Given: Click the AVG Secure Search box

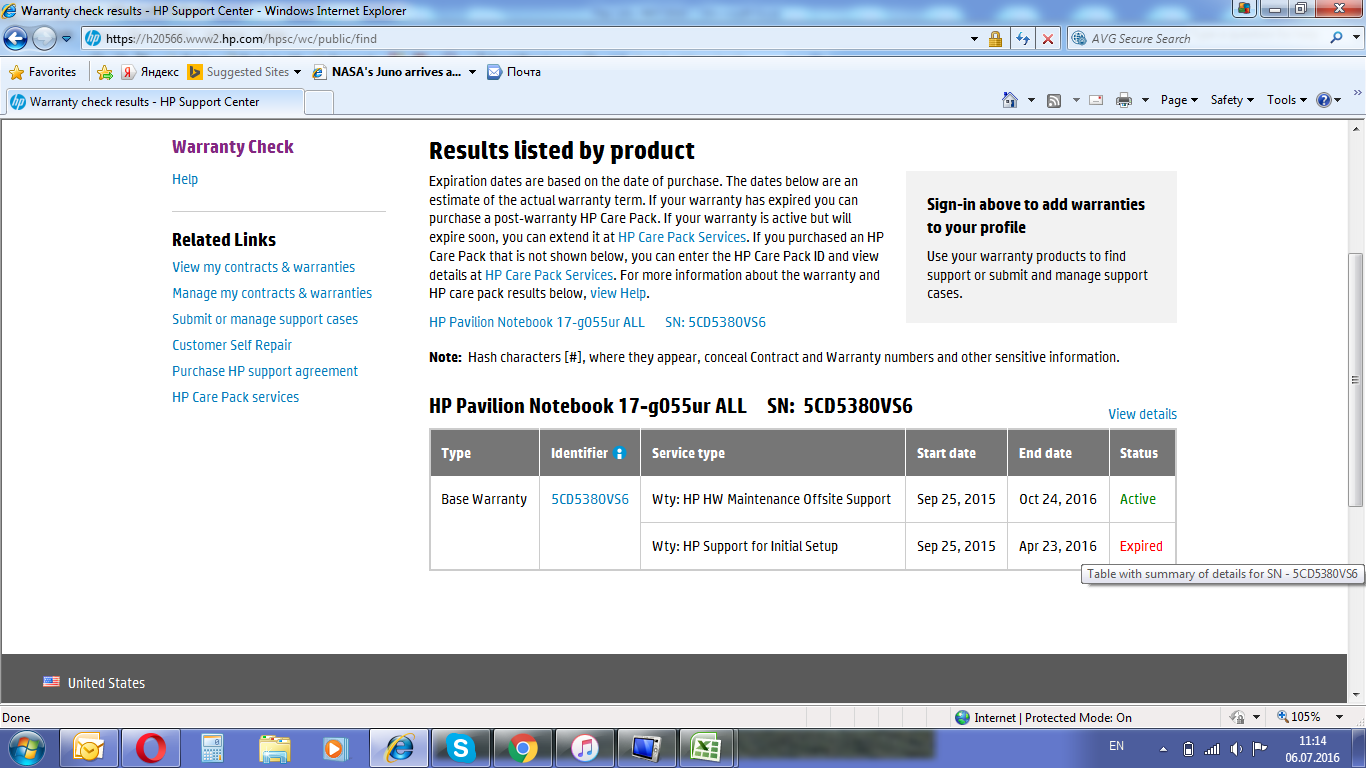Looking at the screenshot, I should [x=1198, y=39].
